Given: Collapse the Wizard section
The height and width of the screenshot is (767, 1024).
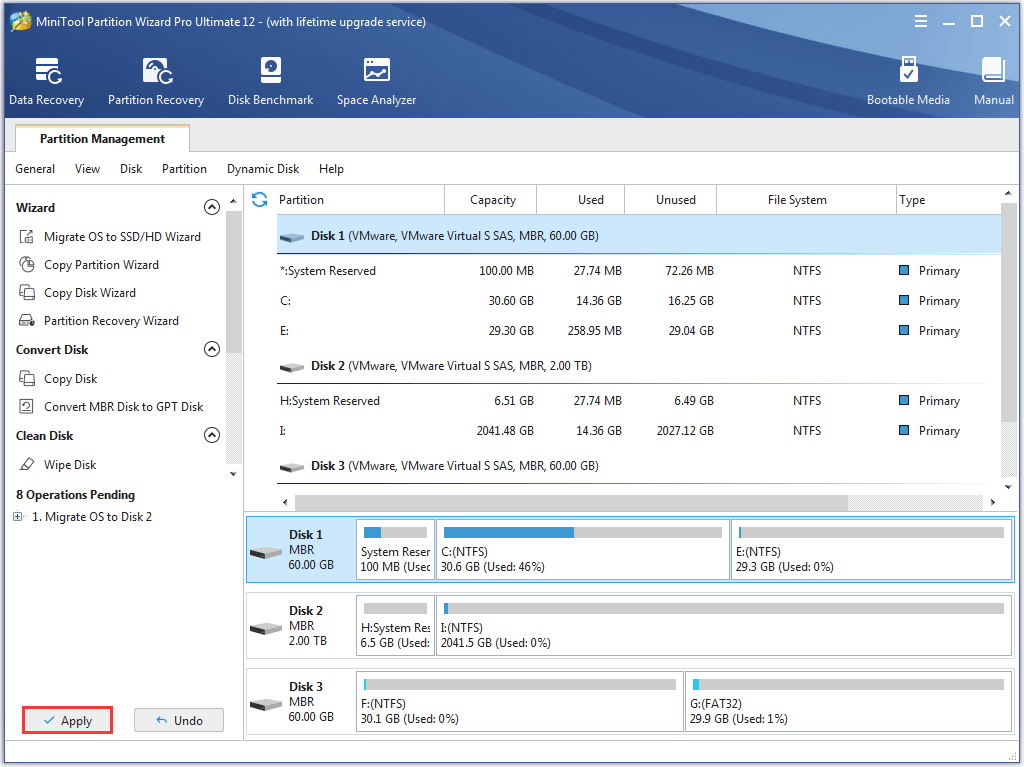Looking at the screenshot, I should coord(211,208).
